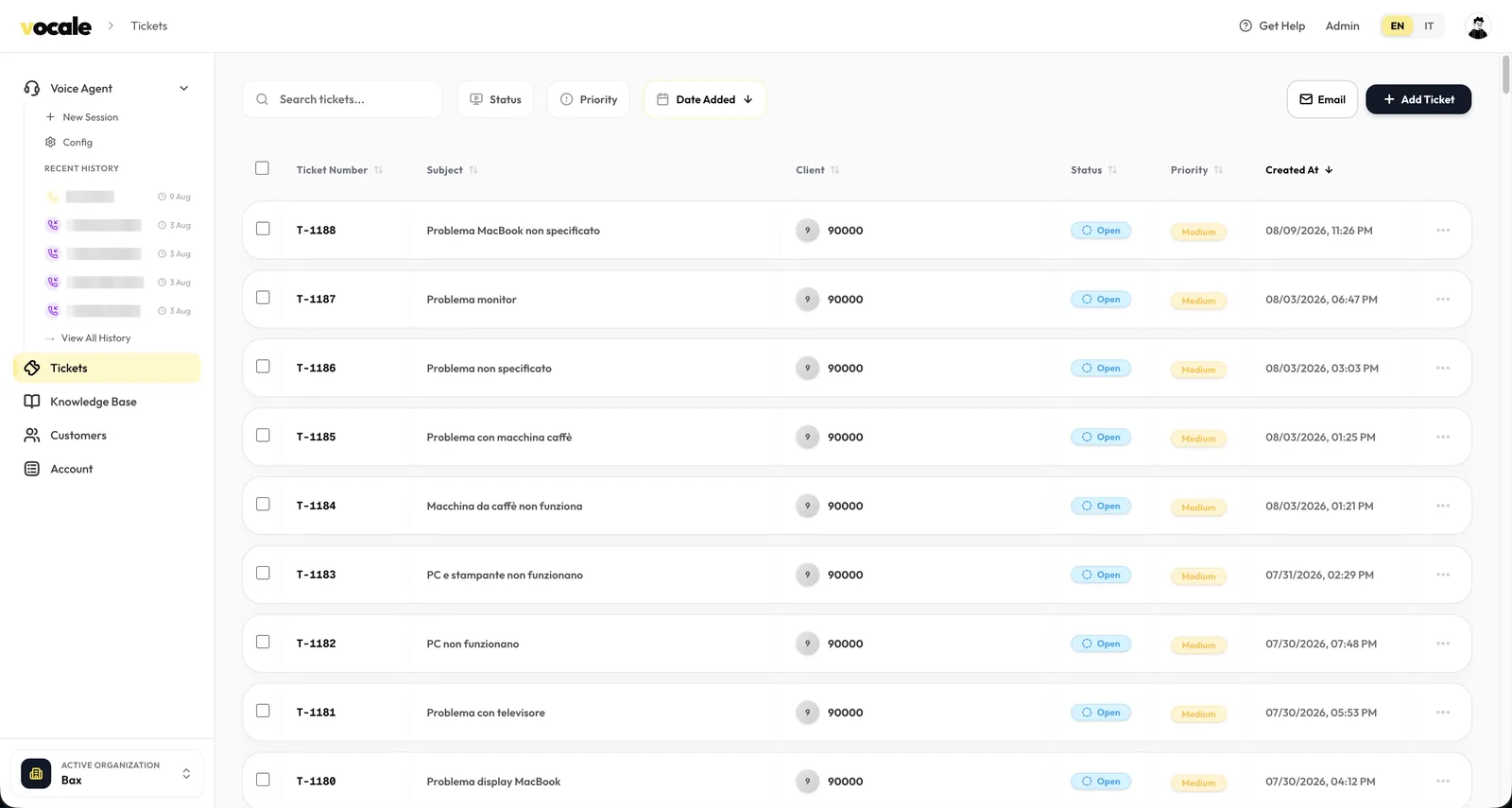
Task: Sort by Client column arrows
Action: [x=835, y=170]
